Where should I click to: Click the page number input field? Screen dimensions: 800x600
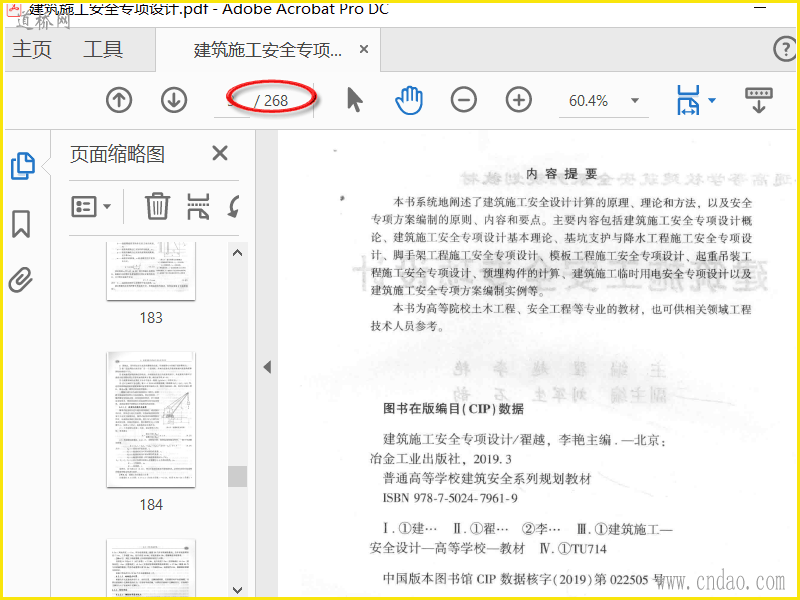pyautogui.click(x=232, y=101)
